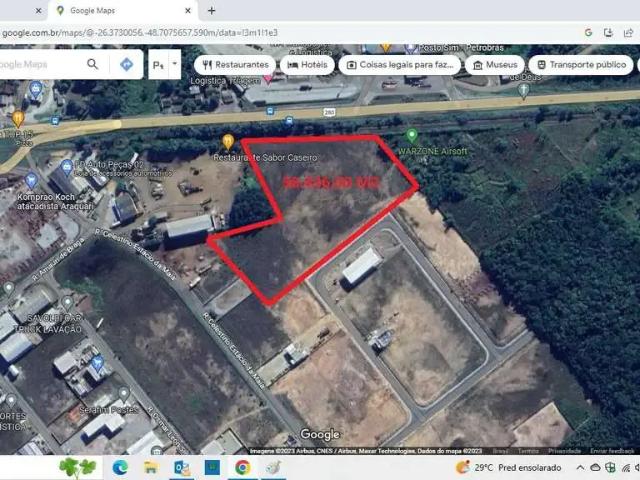Image resolution: width=640 pixels, height=480 pixels.
Task: Select the Transporte público chip
Action: pyautogui.click(x=581, y=65)
